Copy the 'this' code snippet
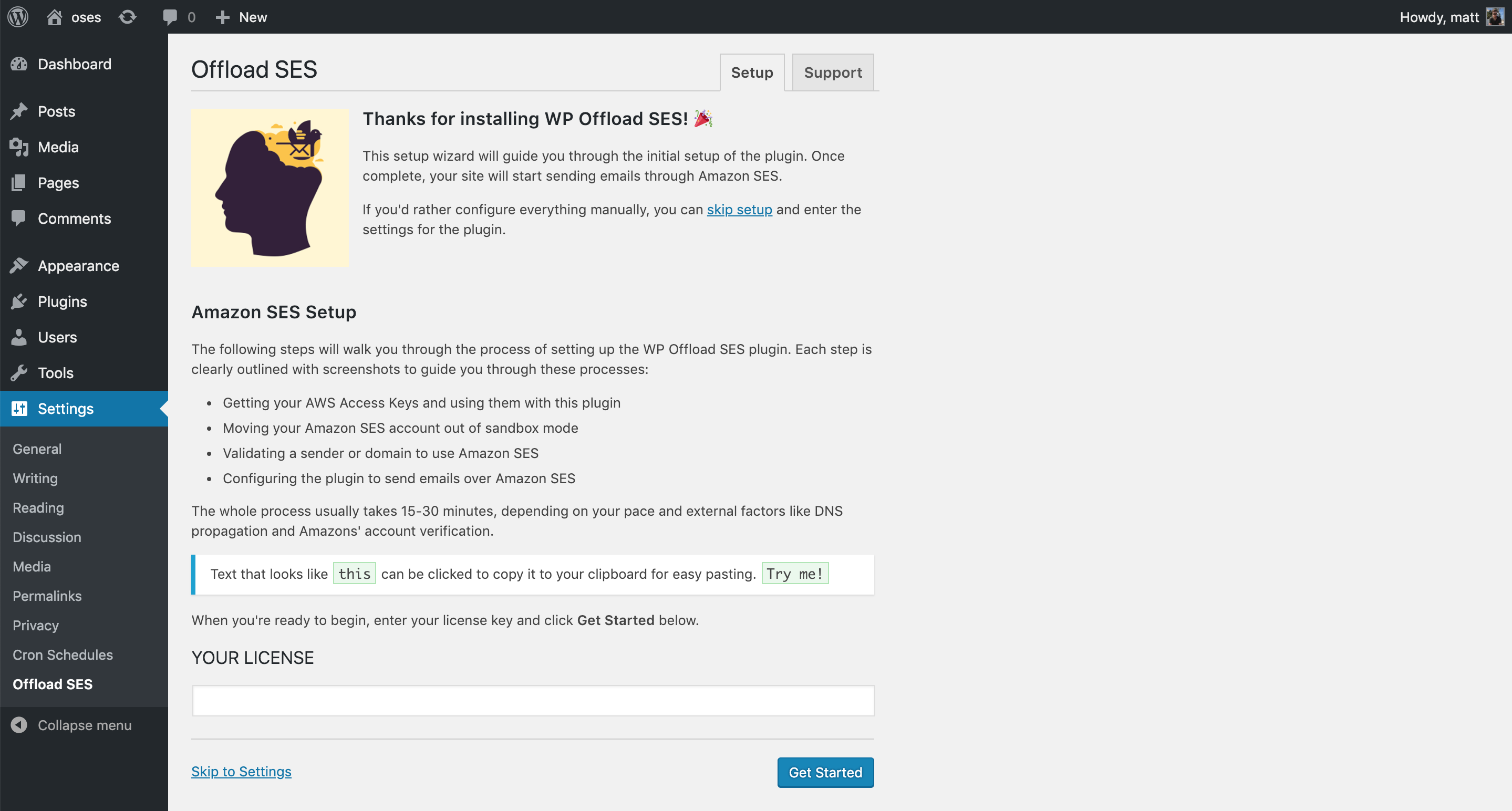Screen dimensions: 1512x811 click(x=355, y=574)
